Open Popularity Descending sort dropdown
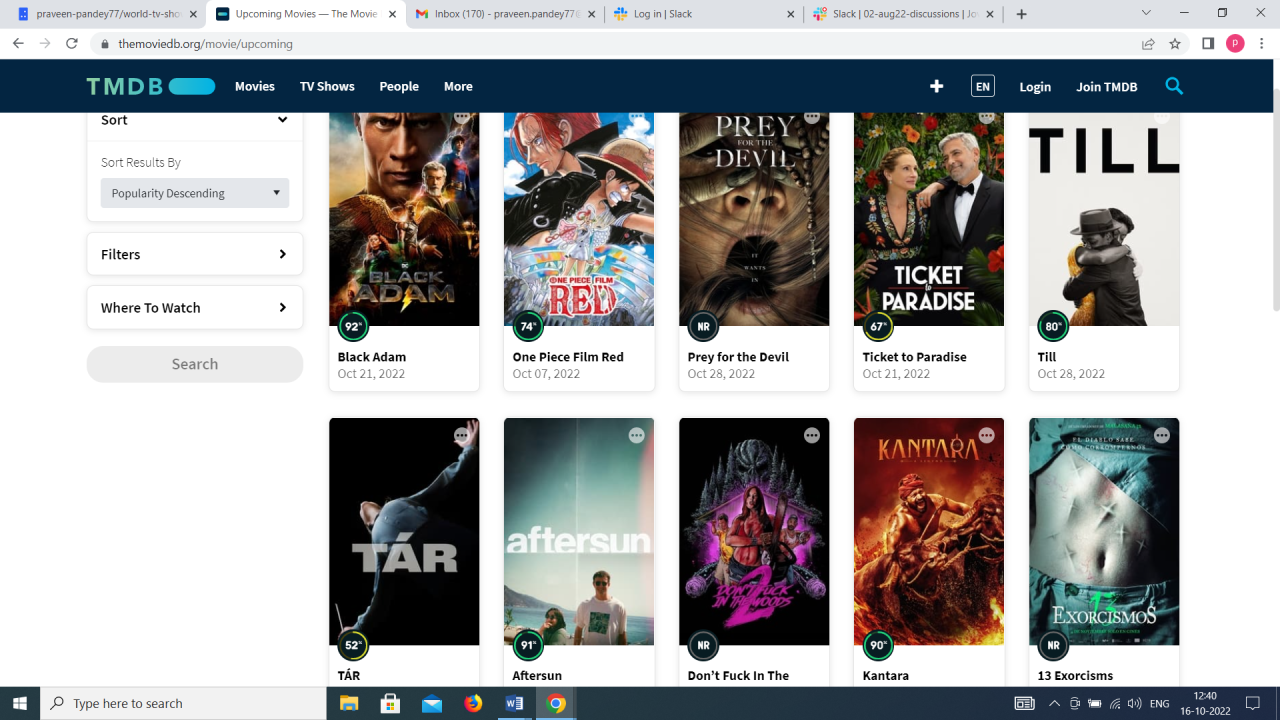 [x=195, y=193]
